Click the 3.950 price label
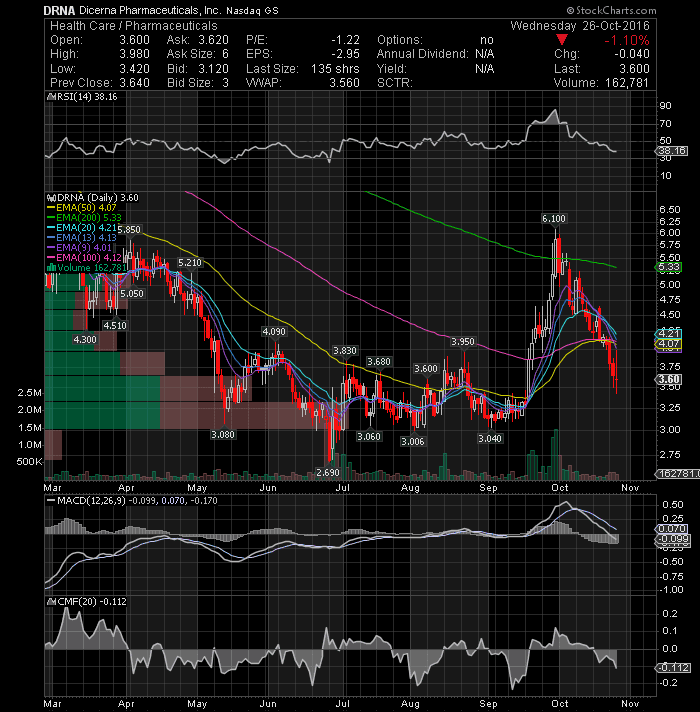The height and width of the screenshot is (712, 700). coord(463,341)
